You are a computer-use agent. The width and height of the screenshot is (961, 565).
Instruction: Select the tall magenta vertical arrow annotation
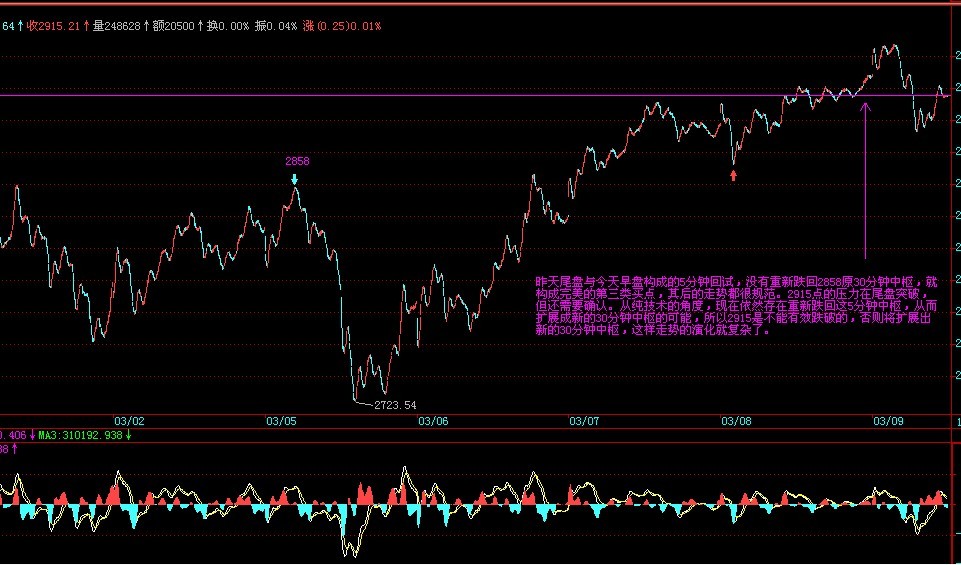tap(865, 175)
